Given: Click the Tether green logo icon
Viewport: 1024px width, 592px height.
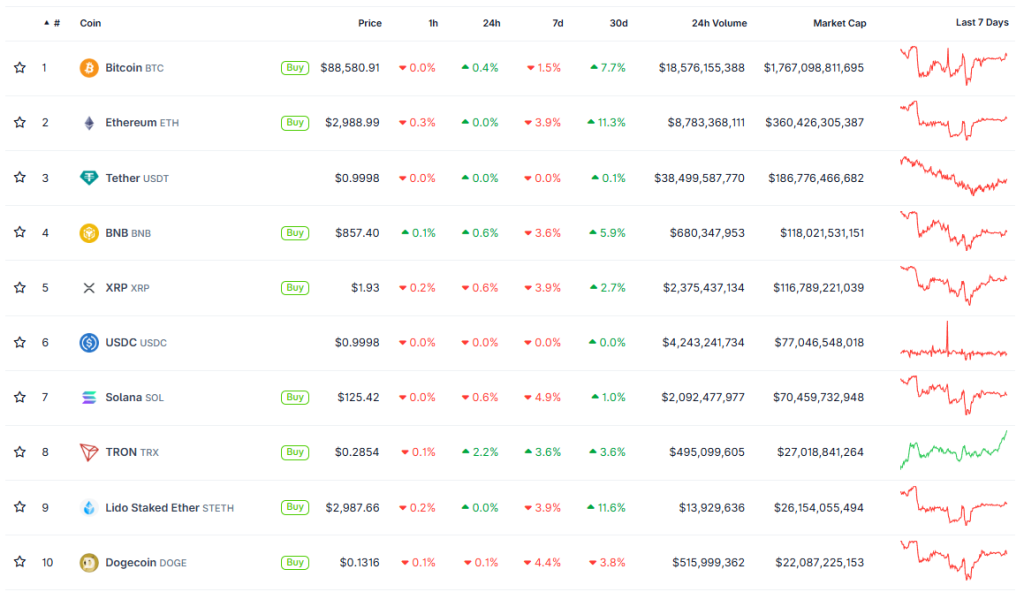Looking at the screenshot, I should [x=89, y=178].
